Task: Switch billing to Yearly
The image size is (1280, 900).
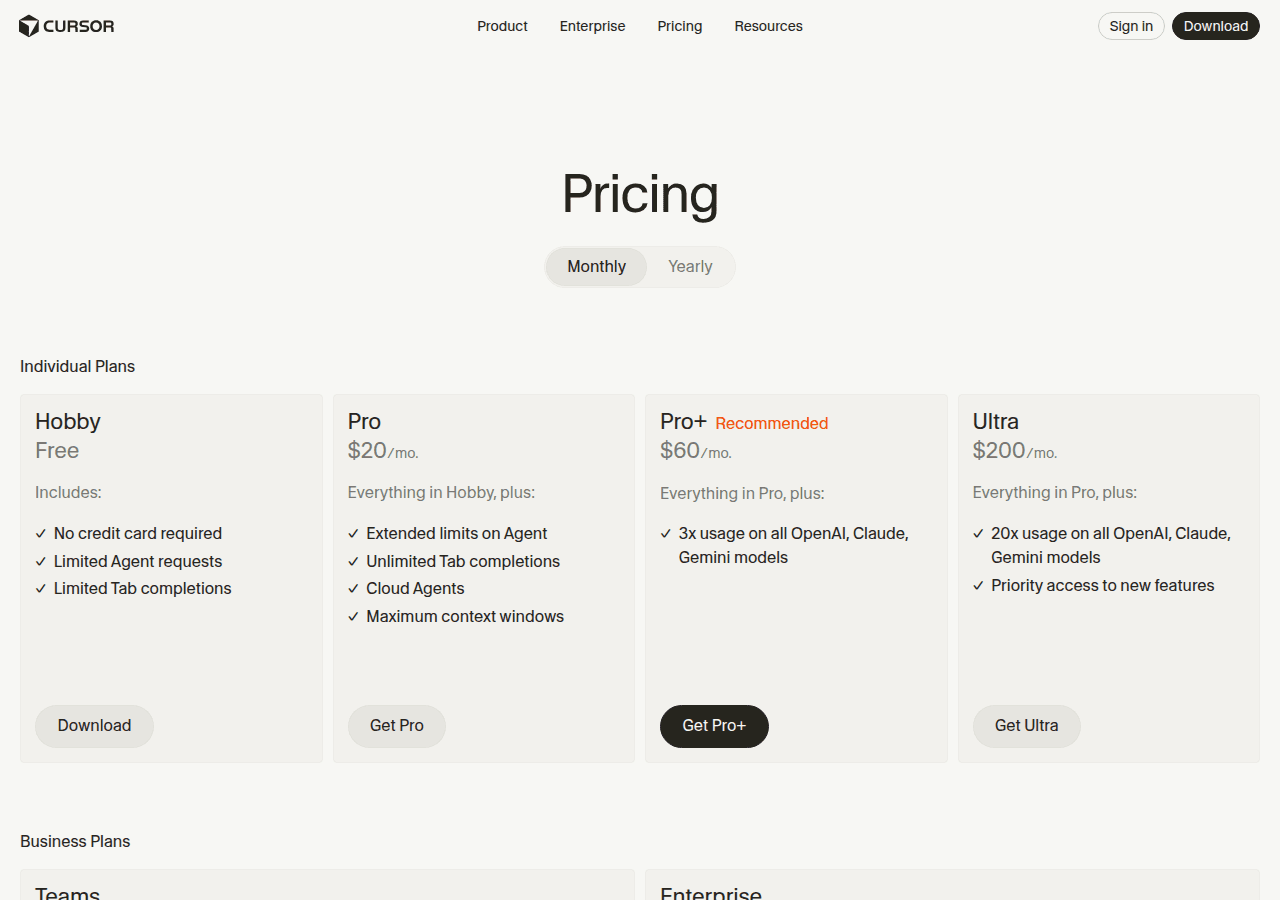Action: coord(690,266)
